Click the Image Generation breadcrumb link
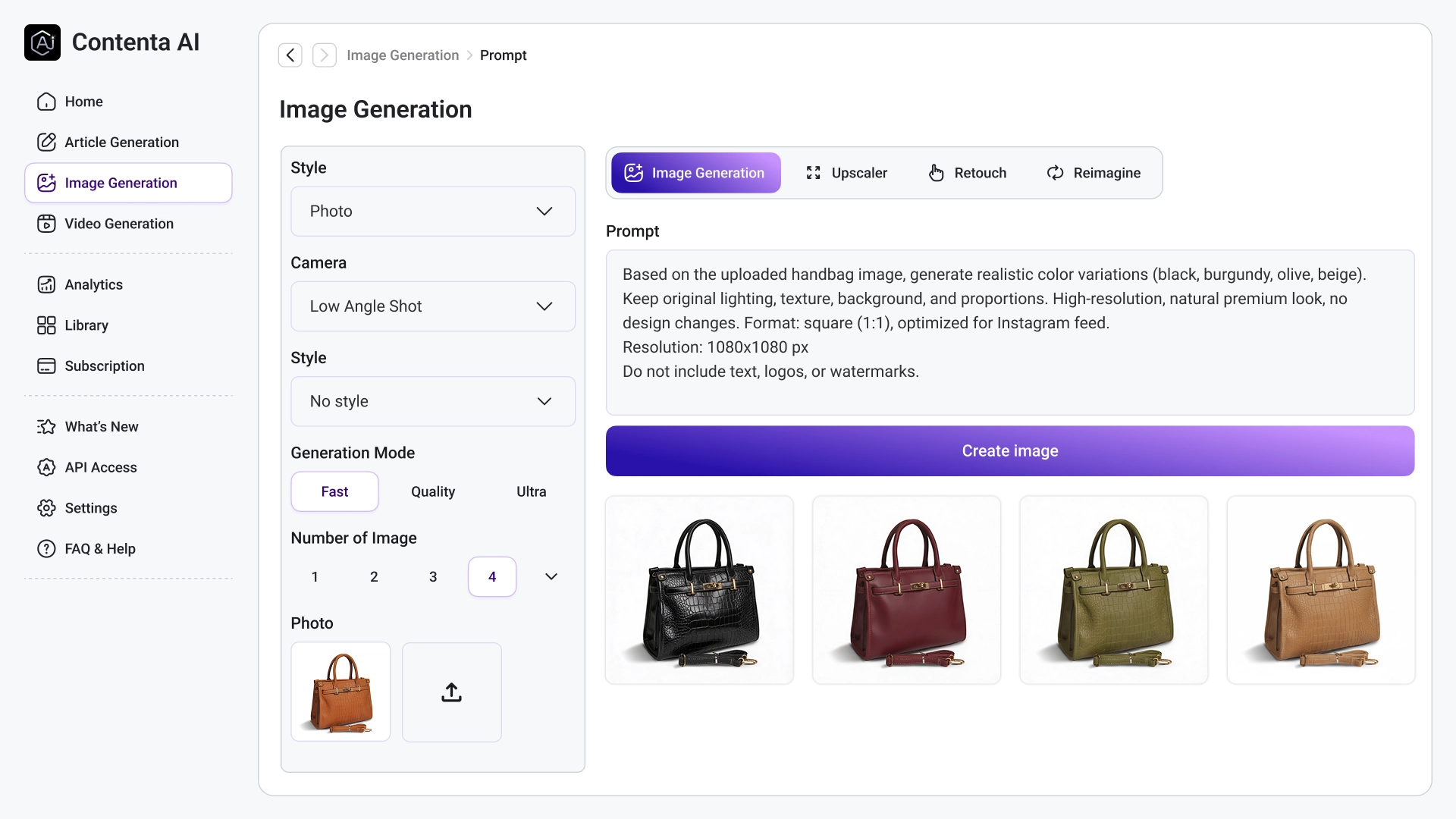The width and height of the screenshot is (1456, 819). click(403, 55)
